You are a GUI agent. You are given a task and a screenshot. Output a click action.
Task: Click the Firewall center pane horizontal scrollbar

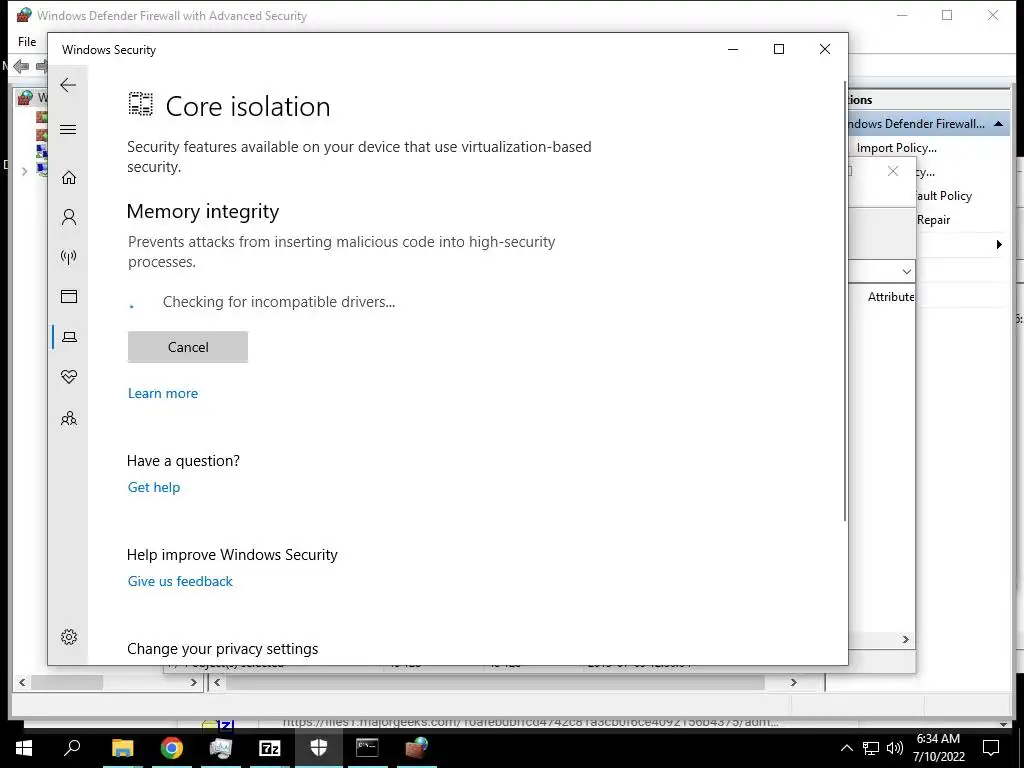[495, 682]
